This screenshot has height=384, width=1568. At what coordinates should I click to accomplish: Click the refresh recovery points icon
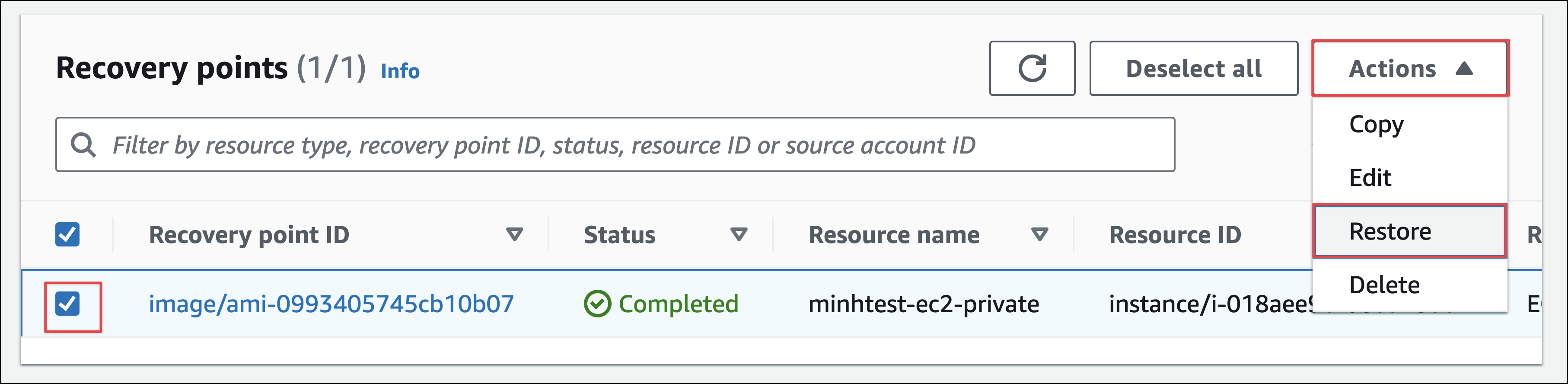pyautogui.click(x=1032, y=68)
